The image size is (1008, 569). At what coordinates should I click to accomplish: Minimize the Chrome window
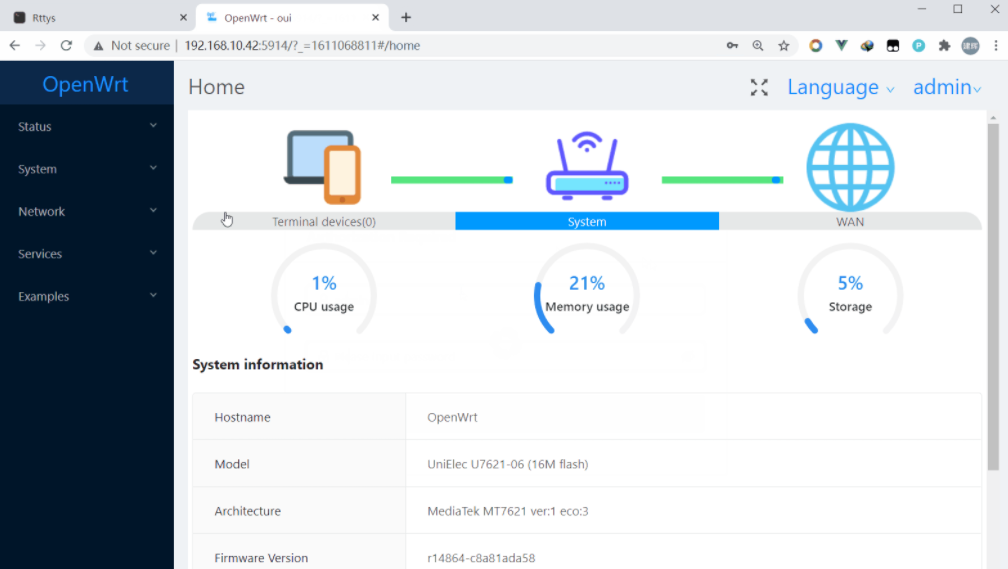pyautogui.click(x=922, y=9)
